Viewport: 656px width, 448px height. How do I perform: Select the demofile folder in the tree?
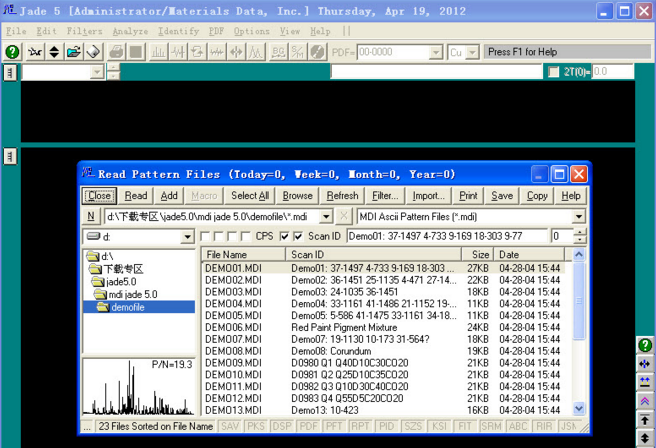pyautogui.click(x=139, y=307)
